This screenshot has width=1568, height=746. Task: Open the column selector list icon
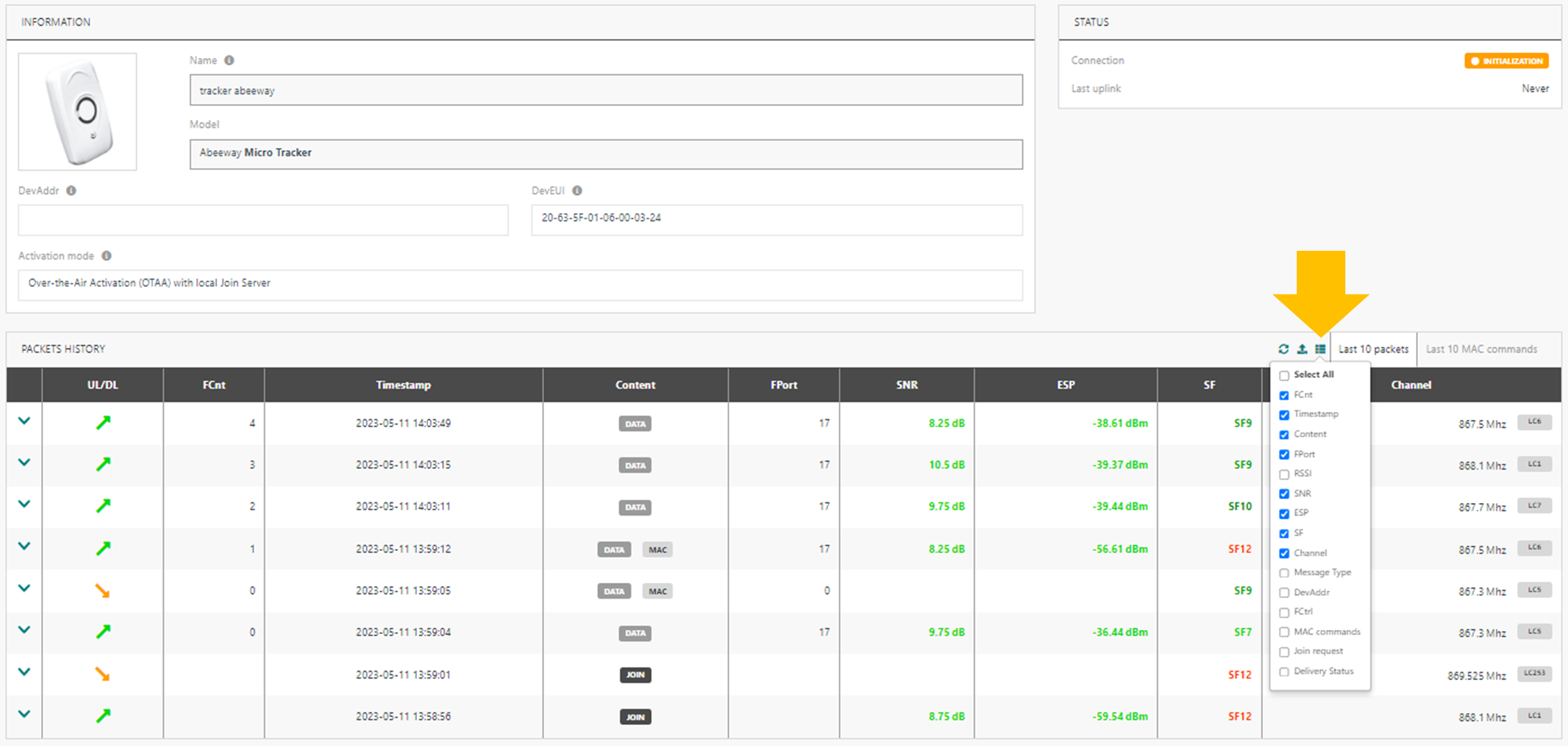tap(1320, 349)
